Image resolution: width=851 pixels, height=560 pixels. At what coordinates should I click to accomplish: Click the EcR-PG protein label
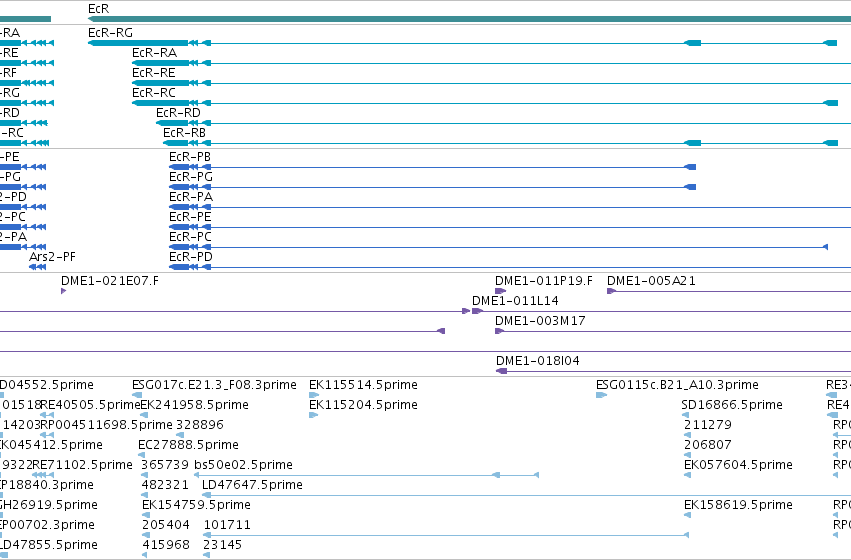tap(190, 177)
